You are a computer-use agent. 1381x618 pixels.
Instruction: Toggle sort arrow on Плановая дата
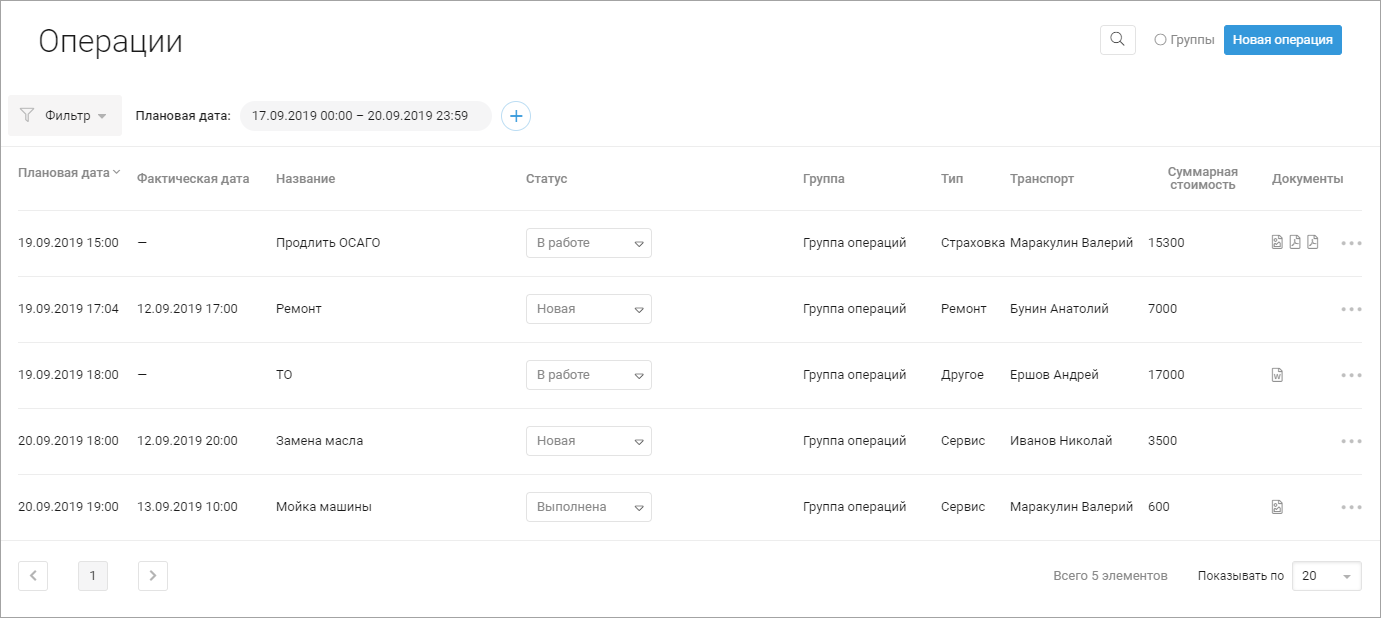(x=117, y=172)
